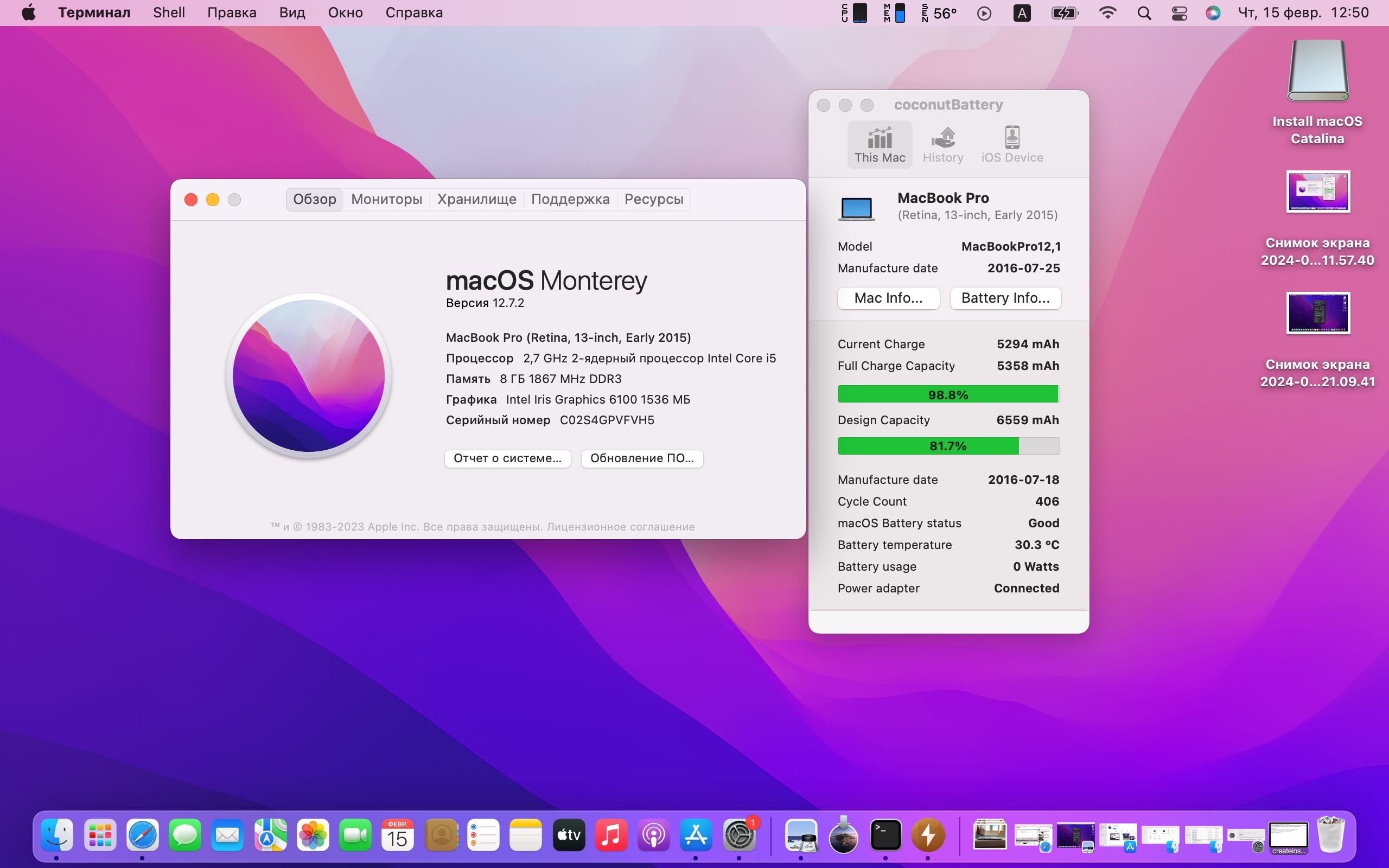Open the Терминал application menu

coord(94,12)
